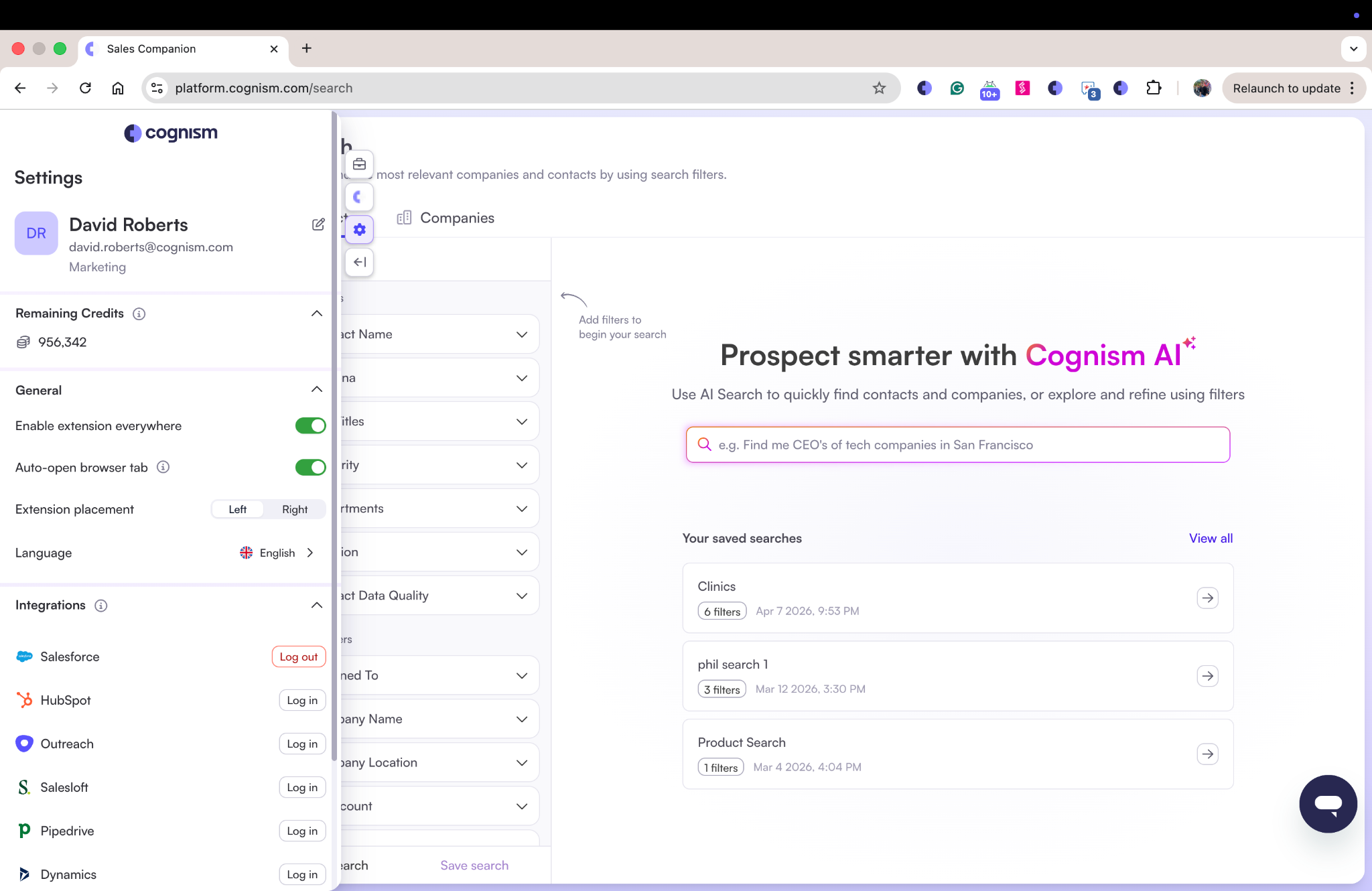This screenshot has height=891, width=1372.
Task: Click the collapse panel arrow icon
Action: 360,262
